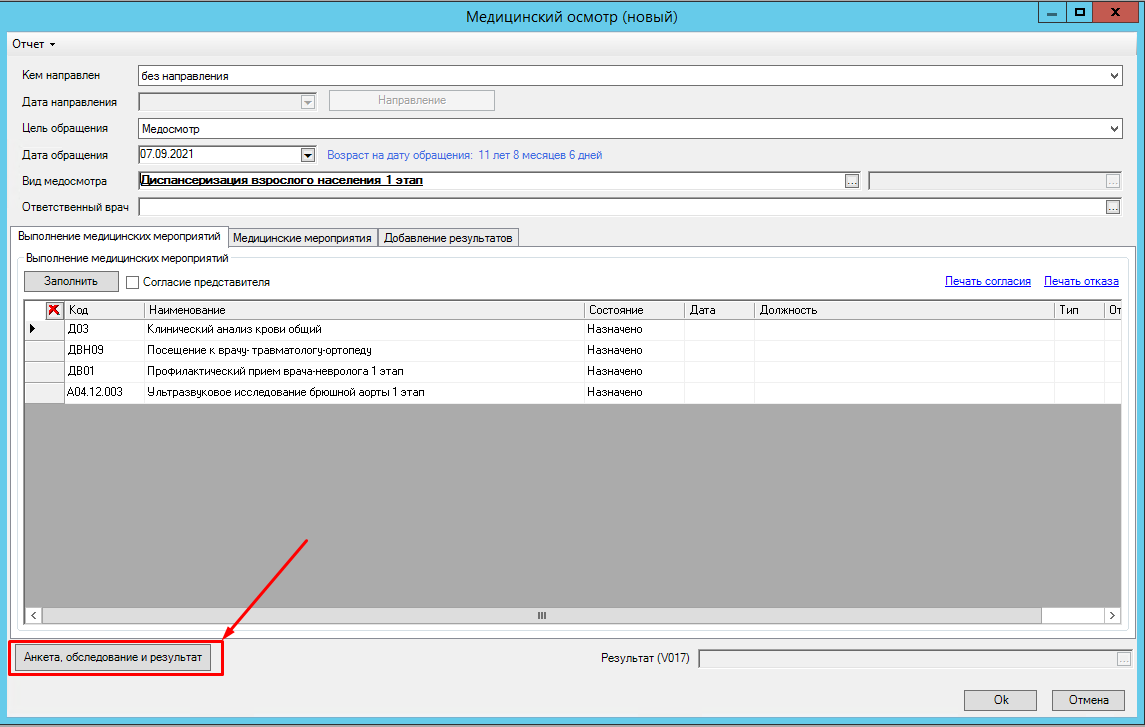Switch to Медицинские мероприятия tab
The height and width of the screenshot is (727, 1145).
(302, 238)
